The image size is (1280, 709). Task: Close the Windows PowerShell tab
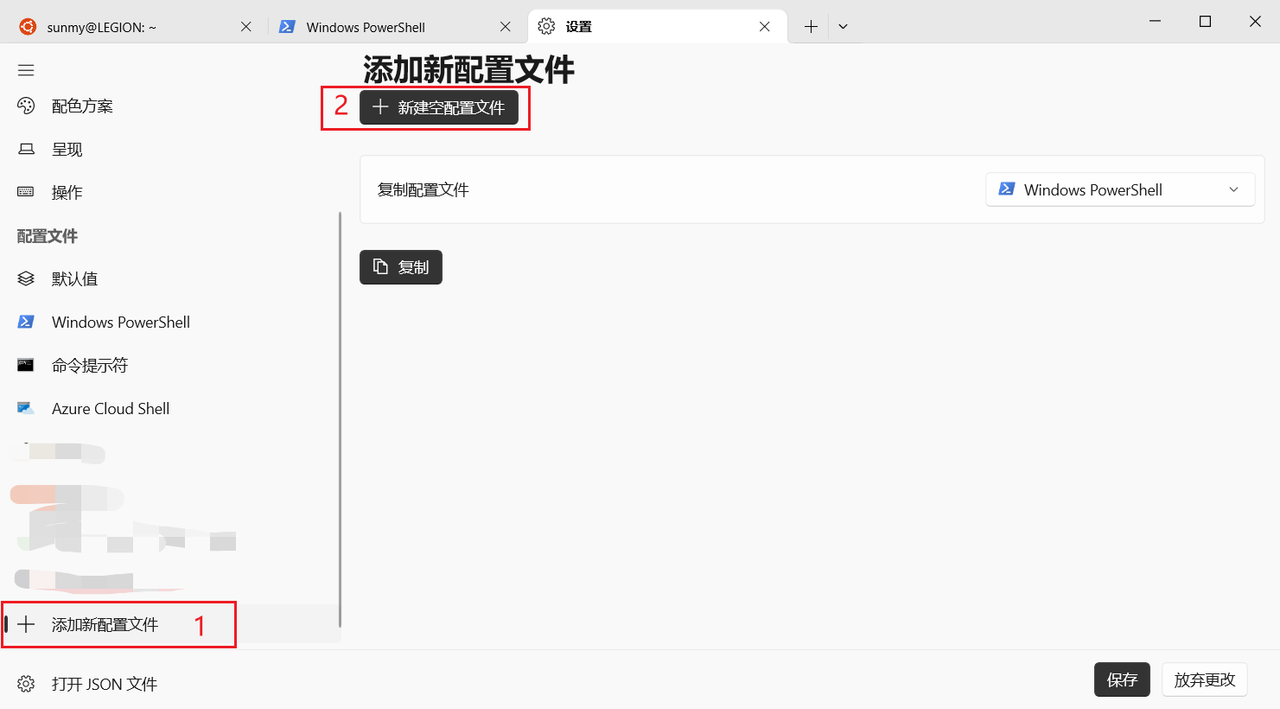[506, 27]
